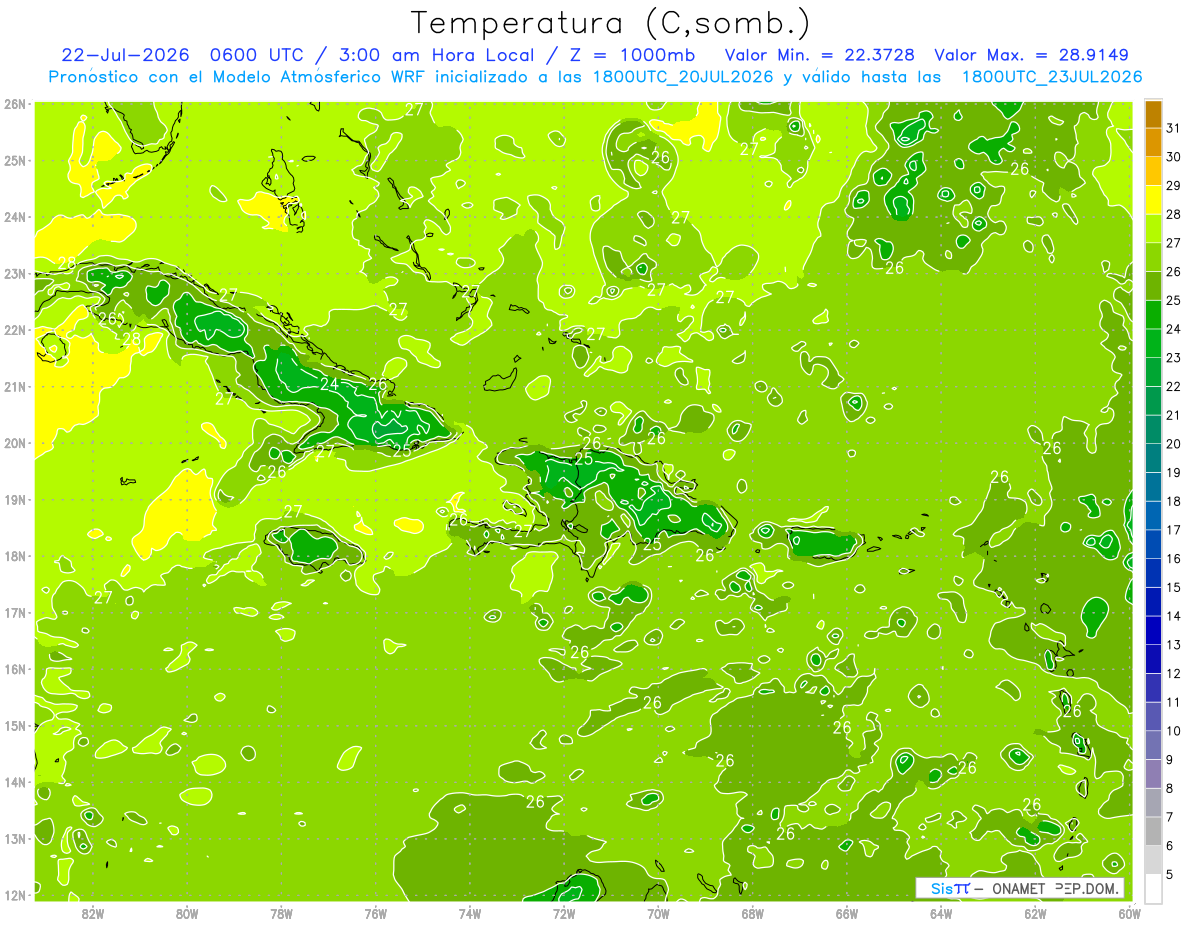1200x927 pixels.
Task: Click the "26N" latitude label
Action: (15, 103)
